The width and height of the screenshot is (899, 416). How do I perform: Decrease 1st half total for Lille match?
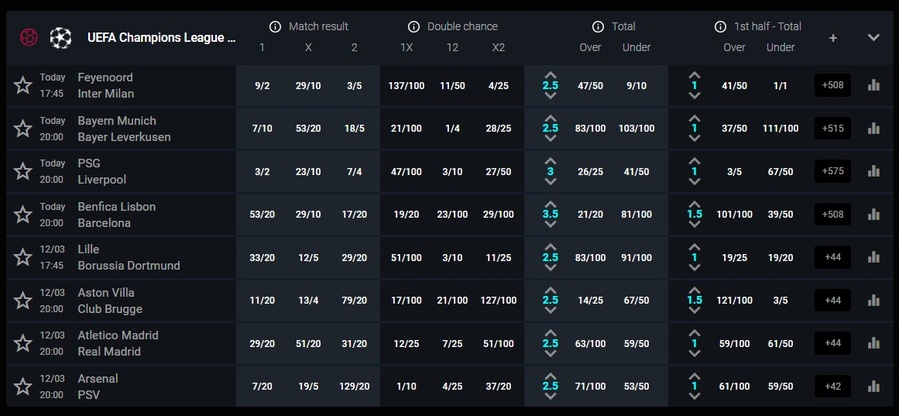click(694, 268)
